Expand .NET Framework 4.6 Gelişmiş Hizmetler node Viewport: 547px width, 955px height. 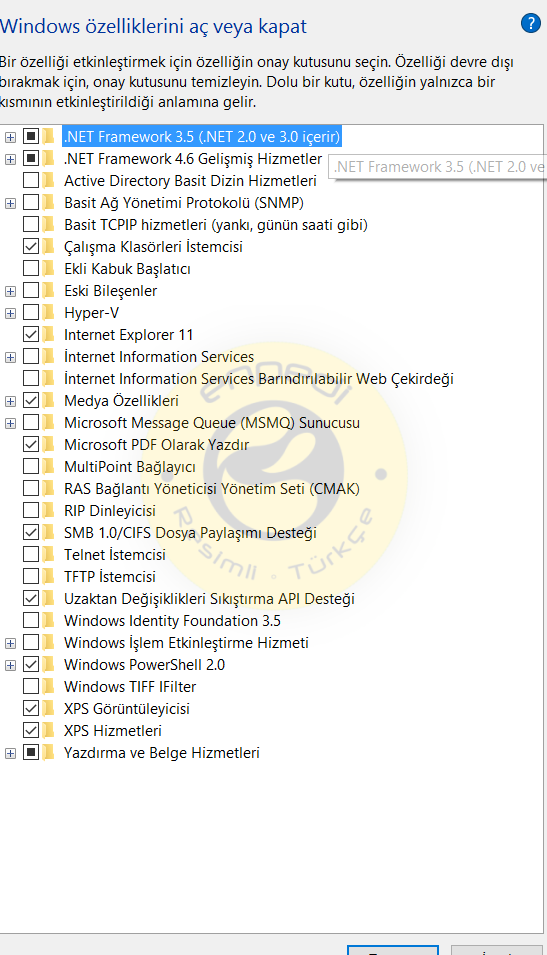[x=10, y=159]
